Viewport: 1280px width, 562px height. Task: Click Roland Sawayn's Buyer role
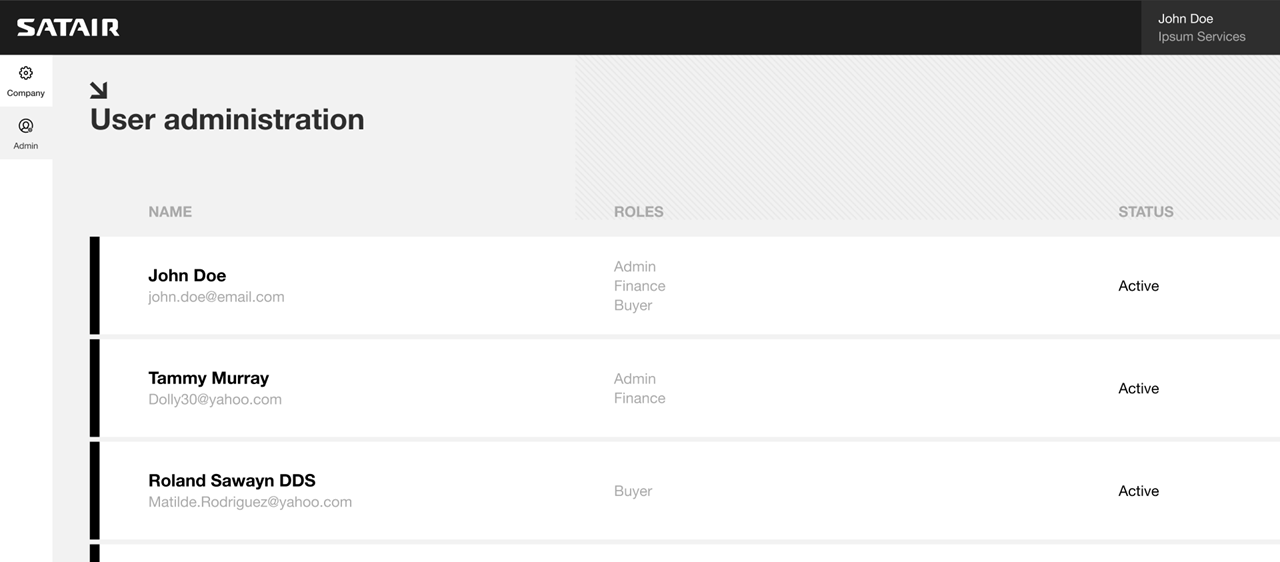tap(633, 491)
